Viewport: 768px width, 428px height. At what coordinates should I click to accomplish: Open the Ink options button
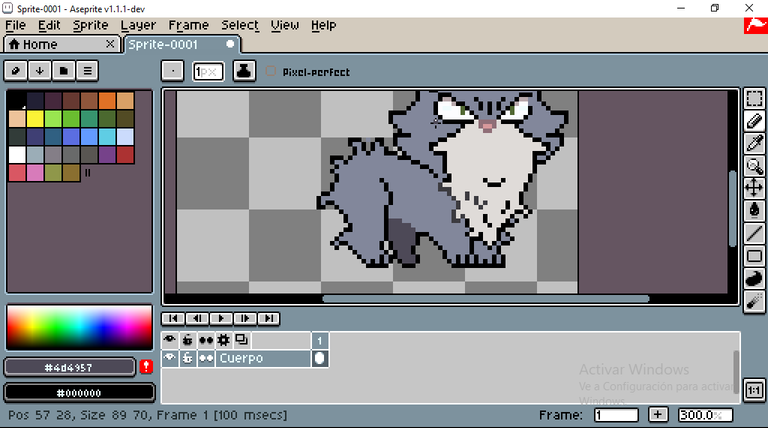[x=244, y=71]
